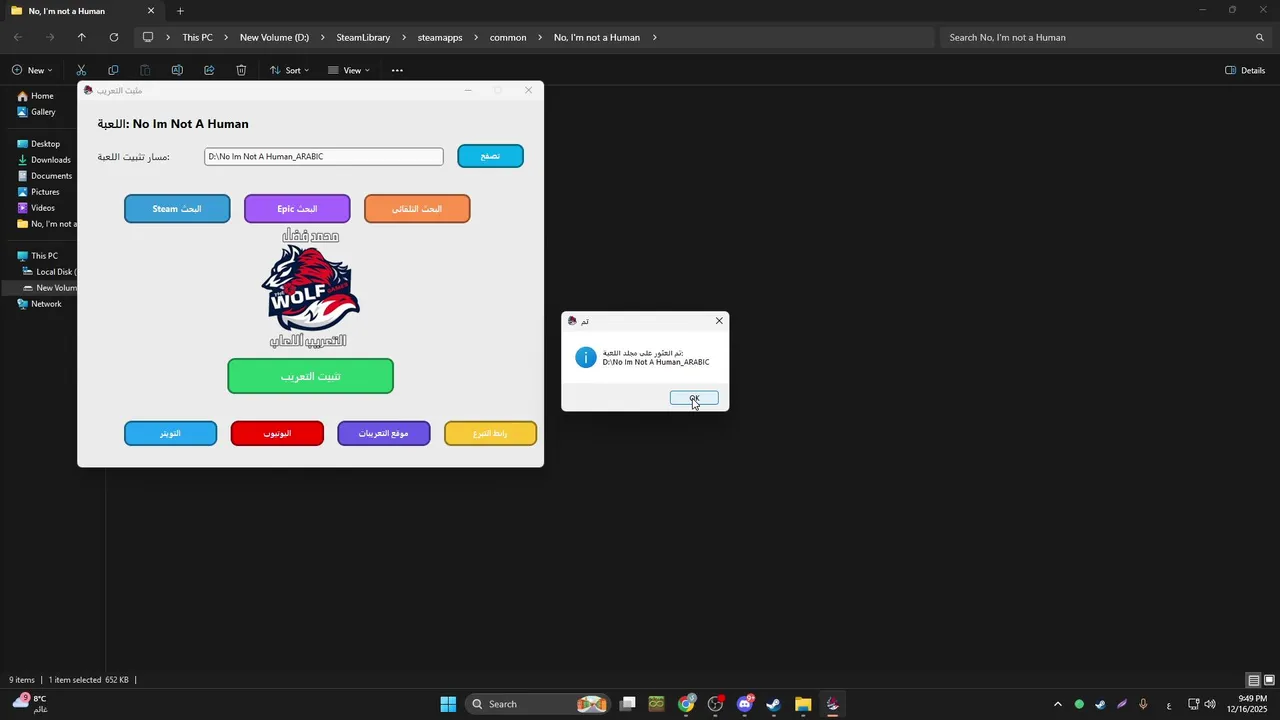Click the Rename icon in Explorer toolbar

[x=177, y=70]
